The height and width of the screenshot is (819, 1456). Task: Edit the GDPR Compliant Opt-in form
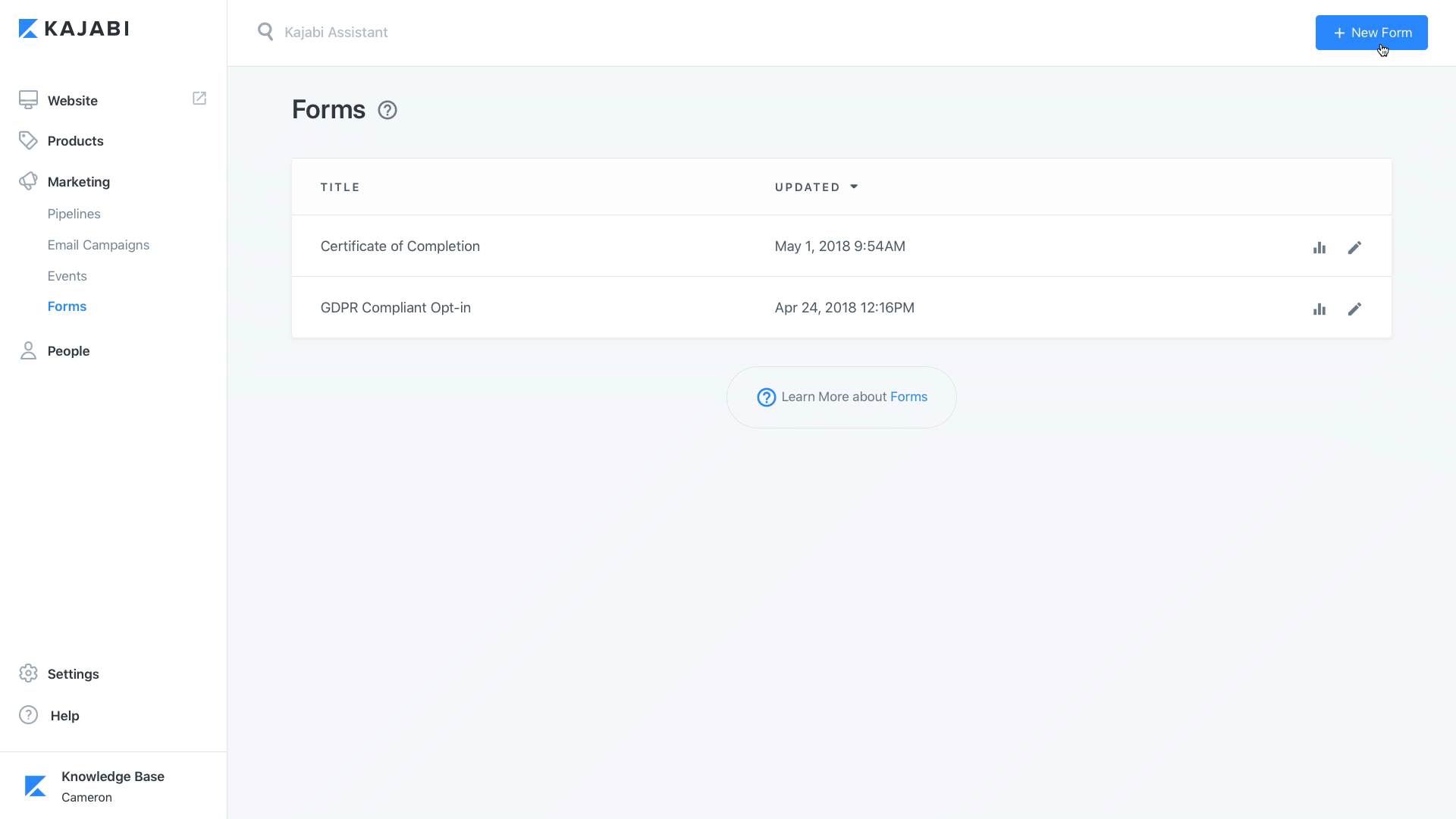click(x=1354, y=309)
